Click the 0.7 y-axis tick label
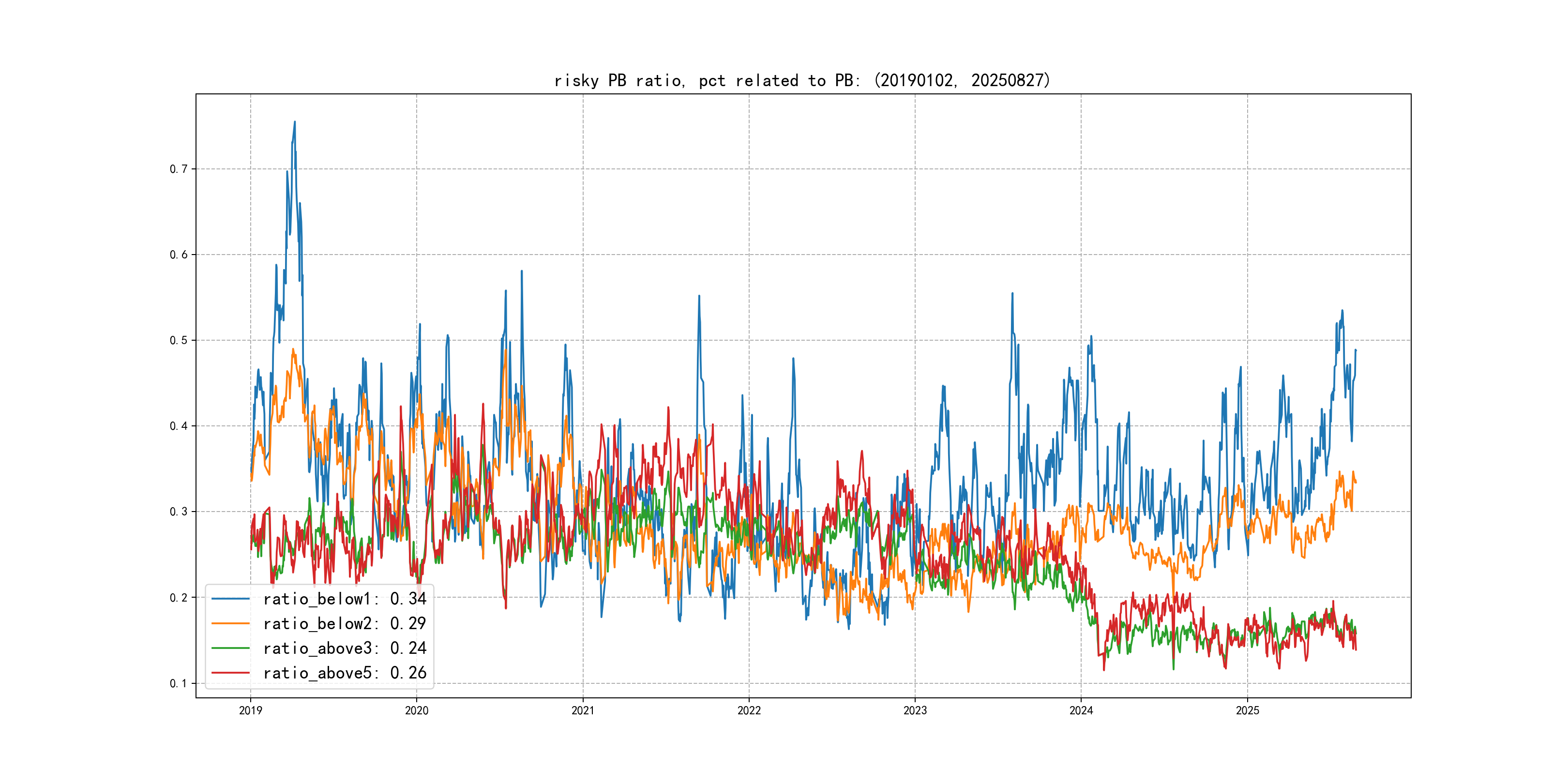1568x784 pixels. tap(179, 169)
